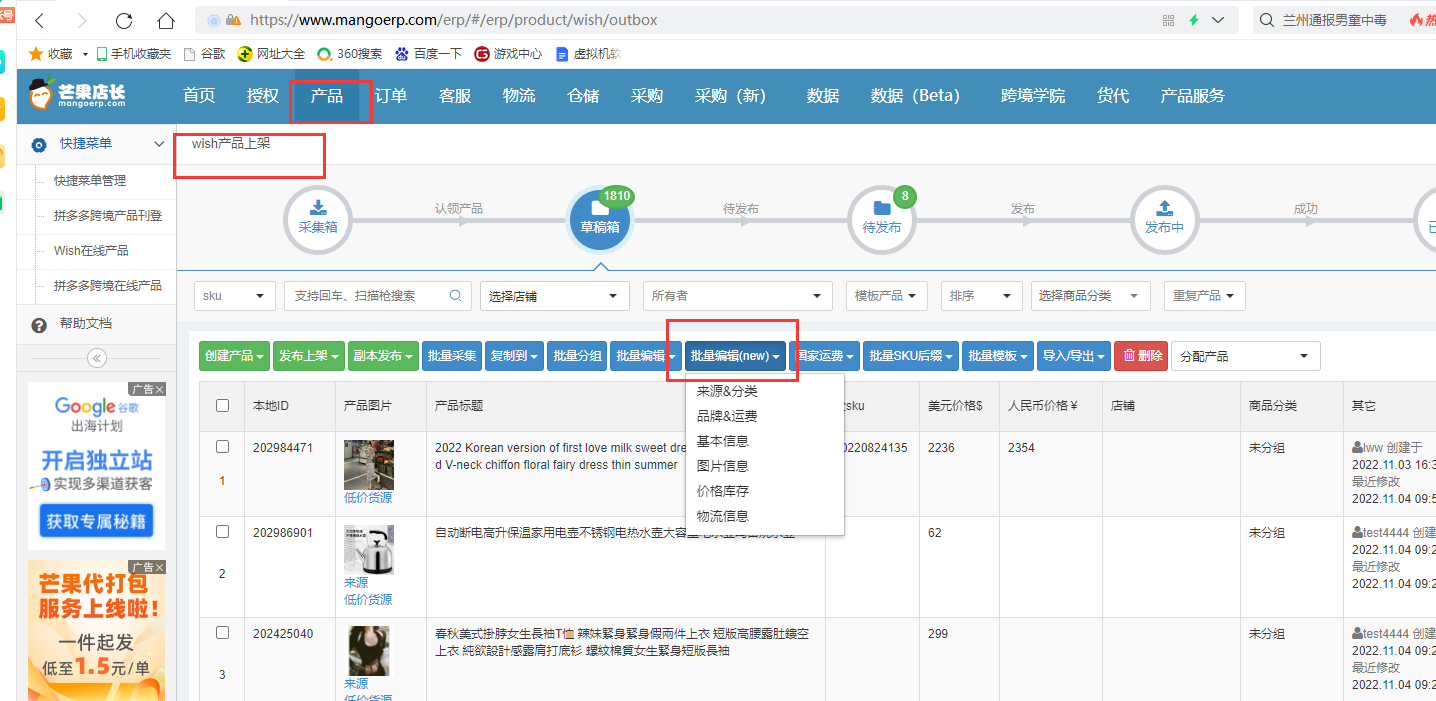Click the magnifier icon in the browser search box
The height and width of the screenshot is (701, 1436).
1266,20
